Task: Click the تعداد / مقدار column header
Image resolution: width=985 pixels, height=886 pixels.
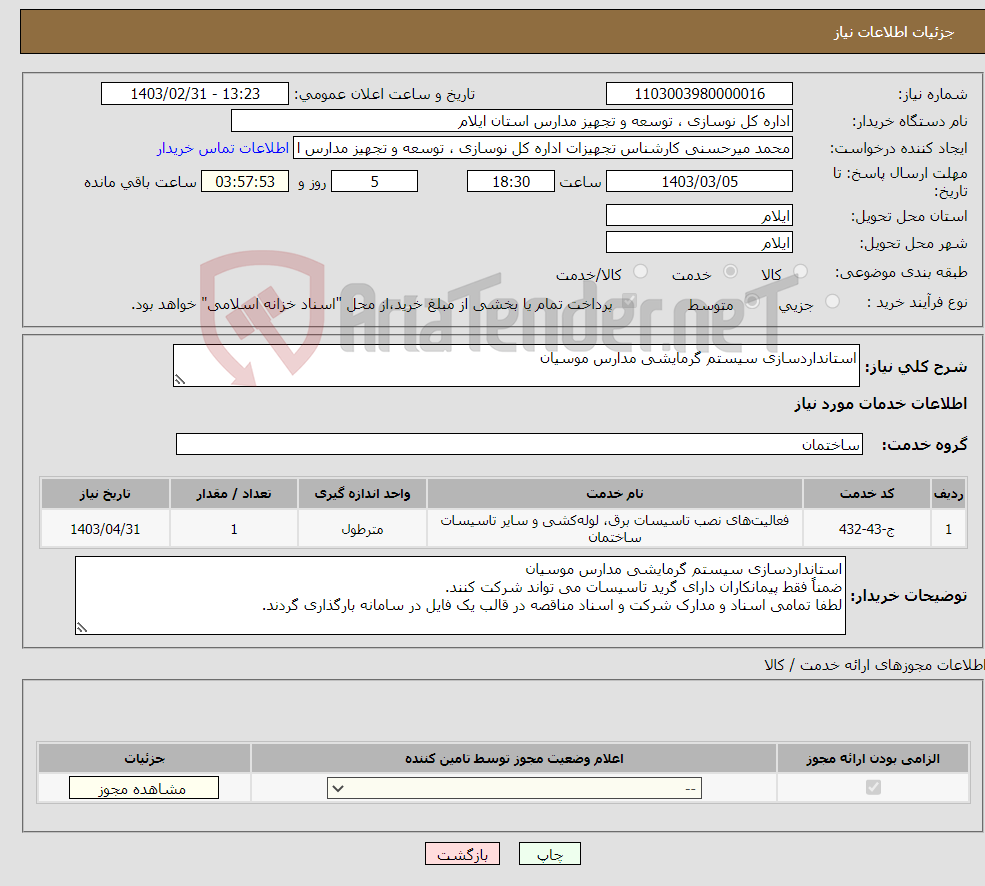Action: pyautogui.click(x=234, y=494)
